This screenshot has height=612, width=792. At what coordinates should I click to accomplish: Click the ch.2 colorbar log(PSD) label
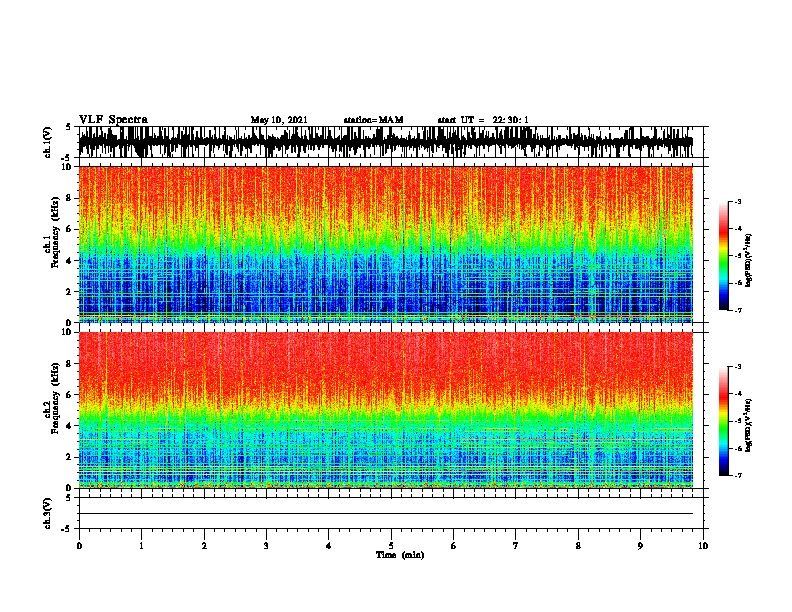748,425
